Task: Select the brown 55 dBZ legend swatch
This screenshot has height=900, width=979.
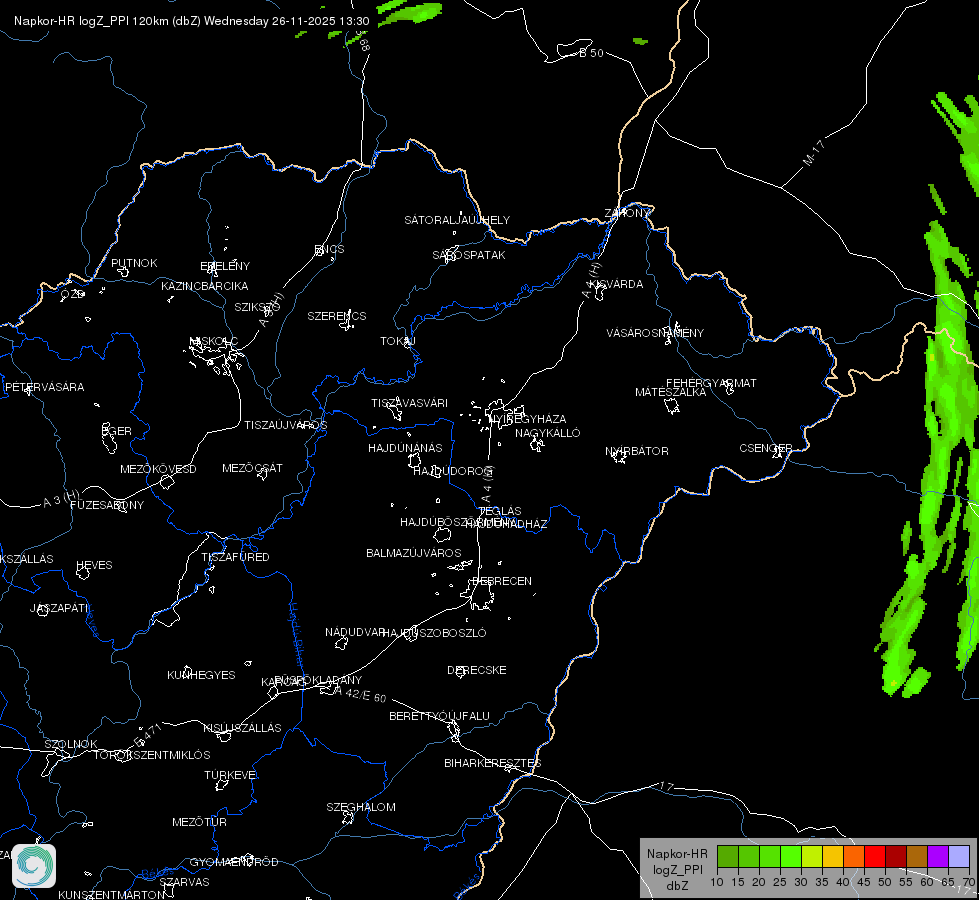Action: [917, 857]
